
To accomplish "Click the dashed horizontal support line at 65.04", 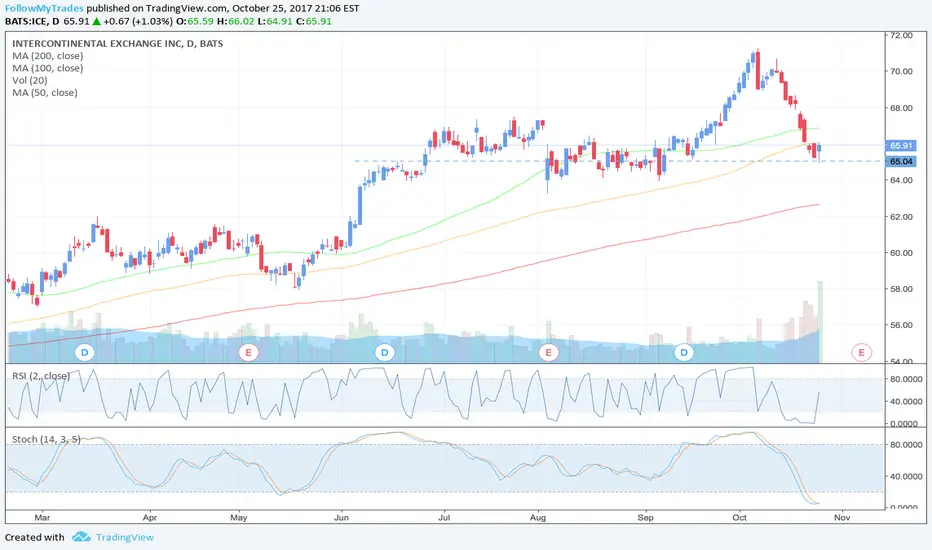I will 618,161.
